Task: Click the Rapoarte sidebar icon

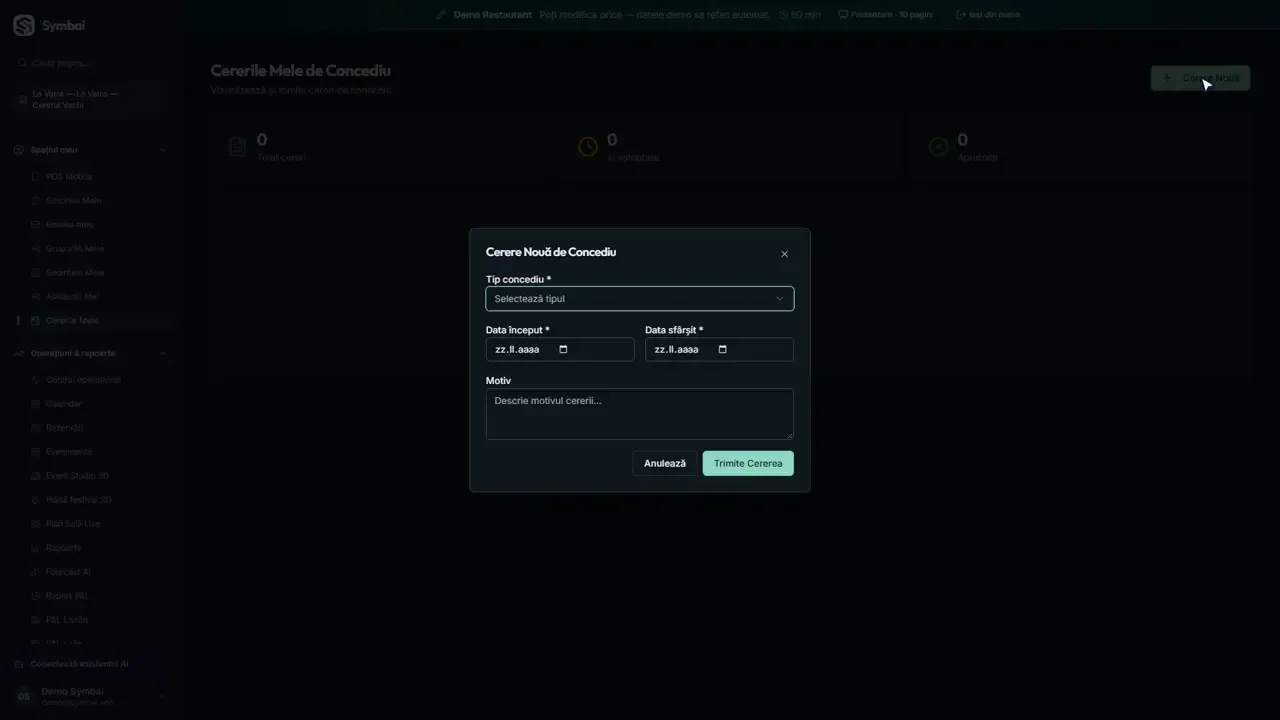Action: 36,548
